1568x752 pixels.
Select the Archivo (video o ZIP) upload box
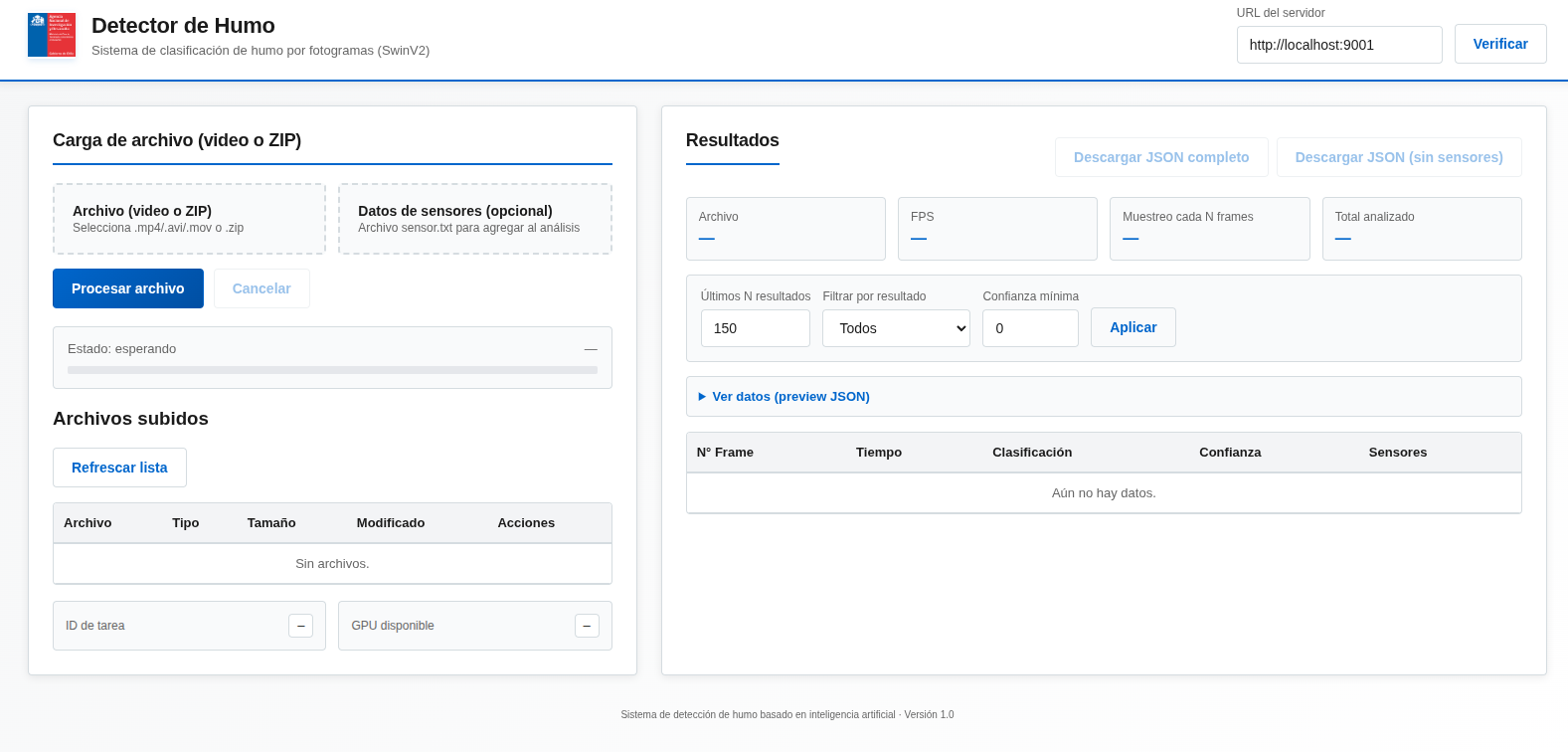point(189,219)
